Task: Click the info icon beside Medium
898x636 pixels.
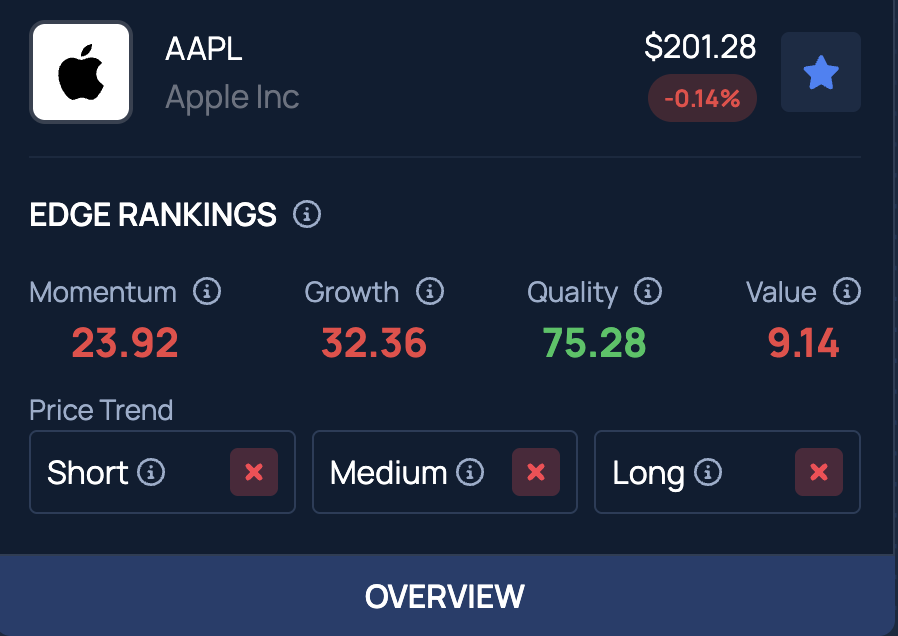Action: click(x=470, y=472)
